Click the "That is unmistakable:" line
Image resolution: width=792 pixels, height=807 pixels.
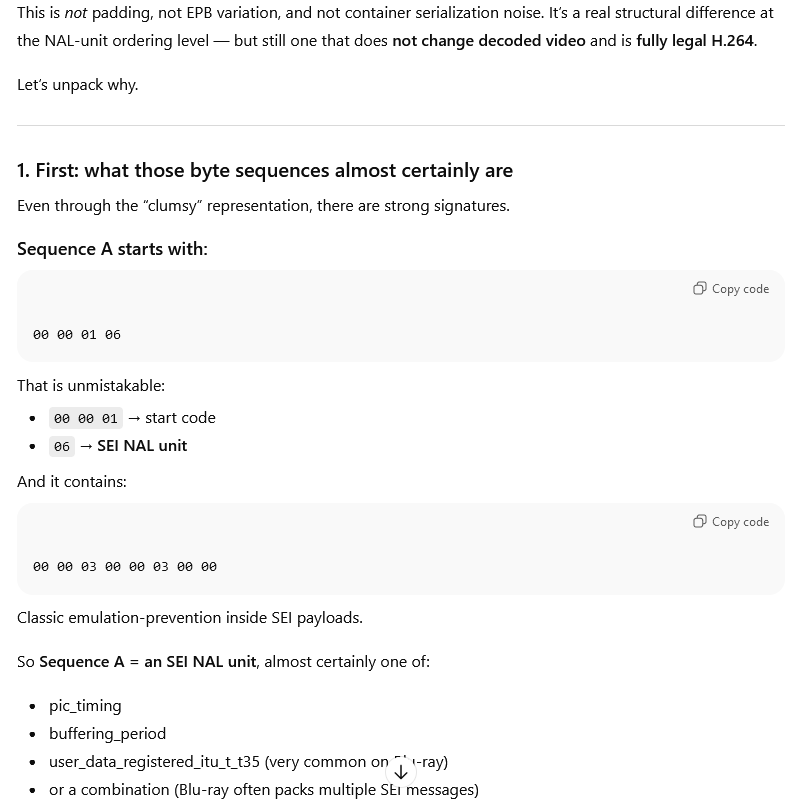91,386
